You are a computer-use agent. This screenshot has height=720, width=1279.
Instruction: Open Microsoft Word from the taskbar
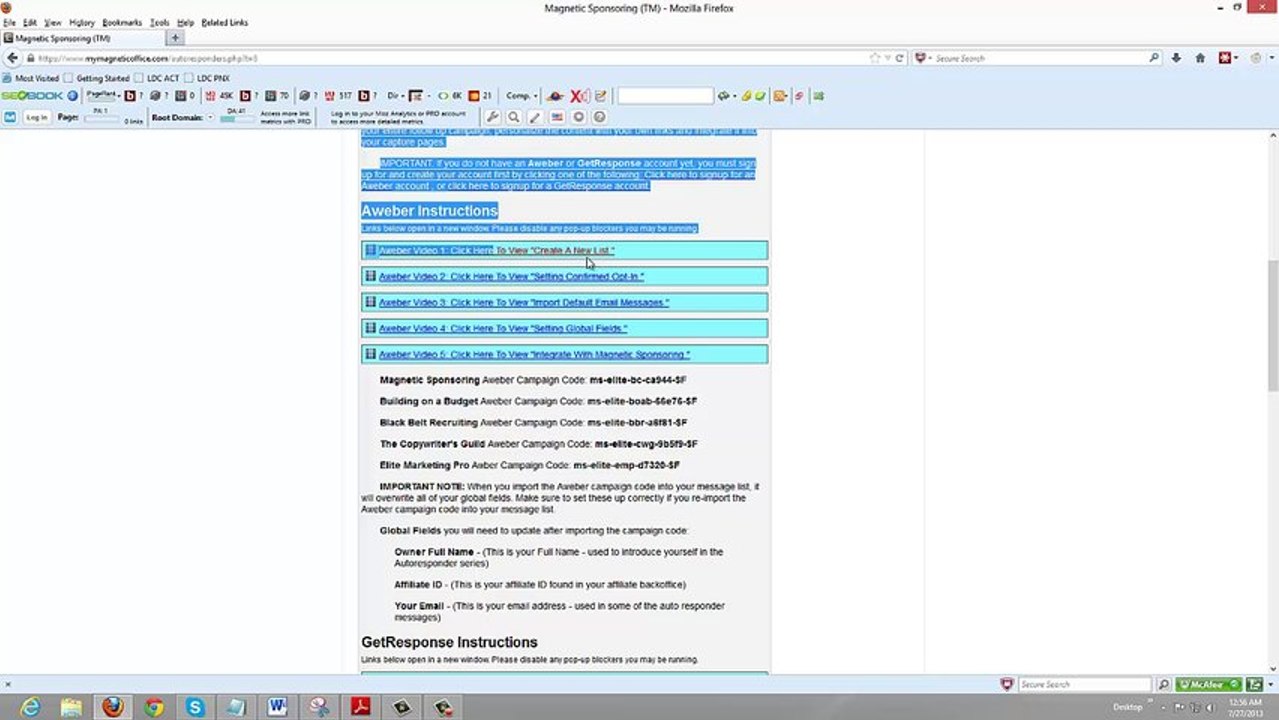[x=278, y=707]
